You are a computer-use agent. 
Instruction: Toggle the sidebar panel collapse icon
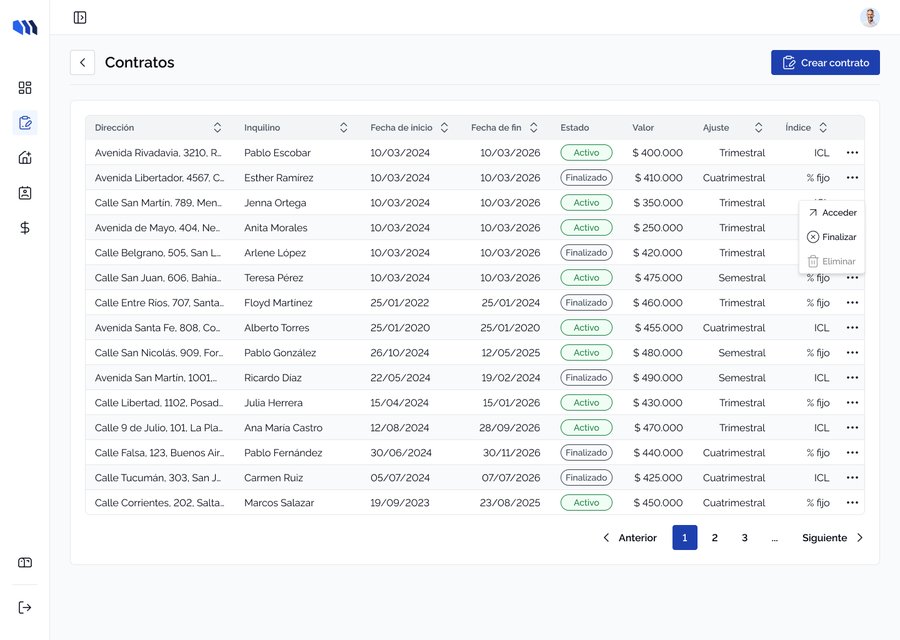[80, 18]
